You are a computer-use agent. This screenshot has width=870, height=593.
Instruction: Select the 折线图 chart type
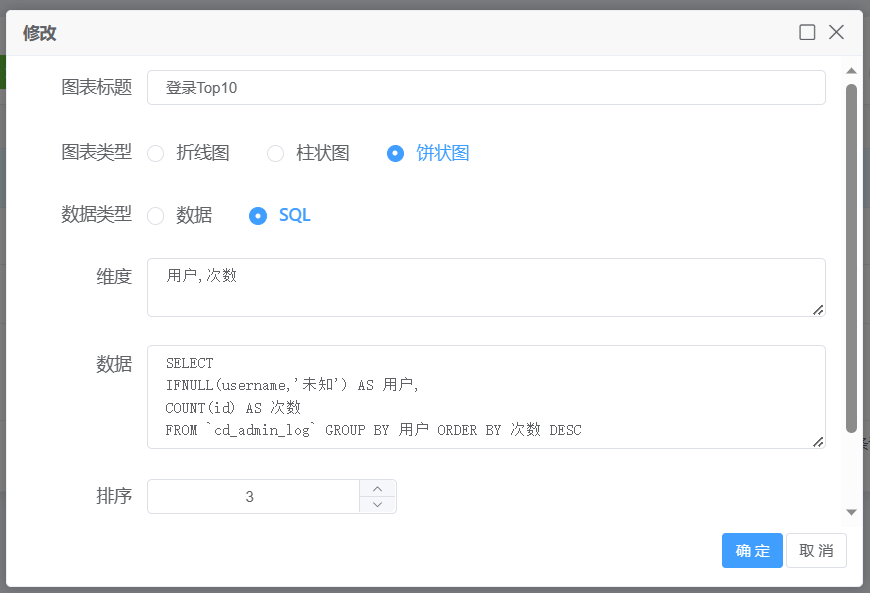156,153
